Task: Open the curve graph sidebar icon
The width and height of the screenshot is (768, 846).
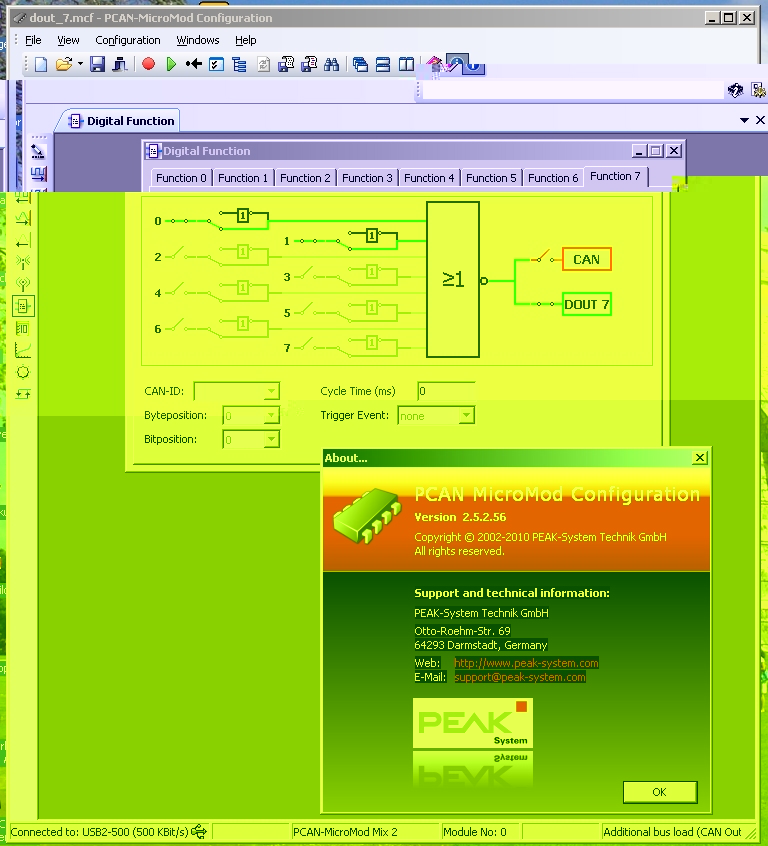Action: pyautogui.click(x=23, y=350)
